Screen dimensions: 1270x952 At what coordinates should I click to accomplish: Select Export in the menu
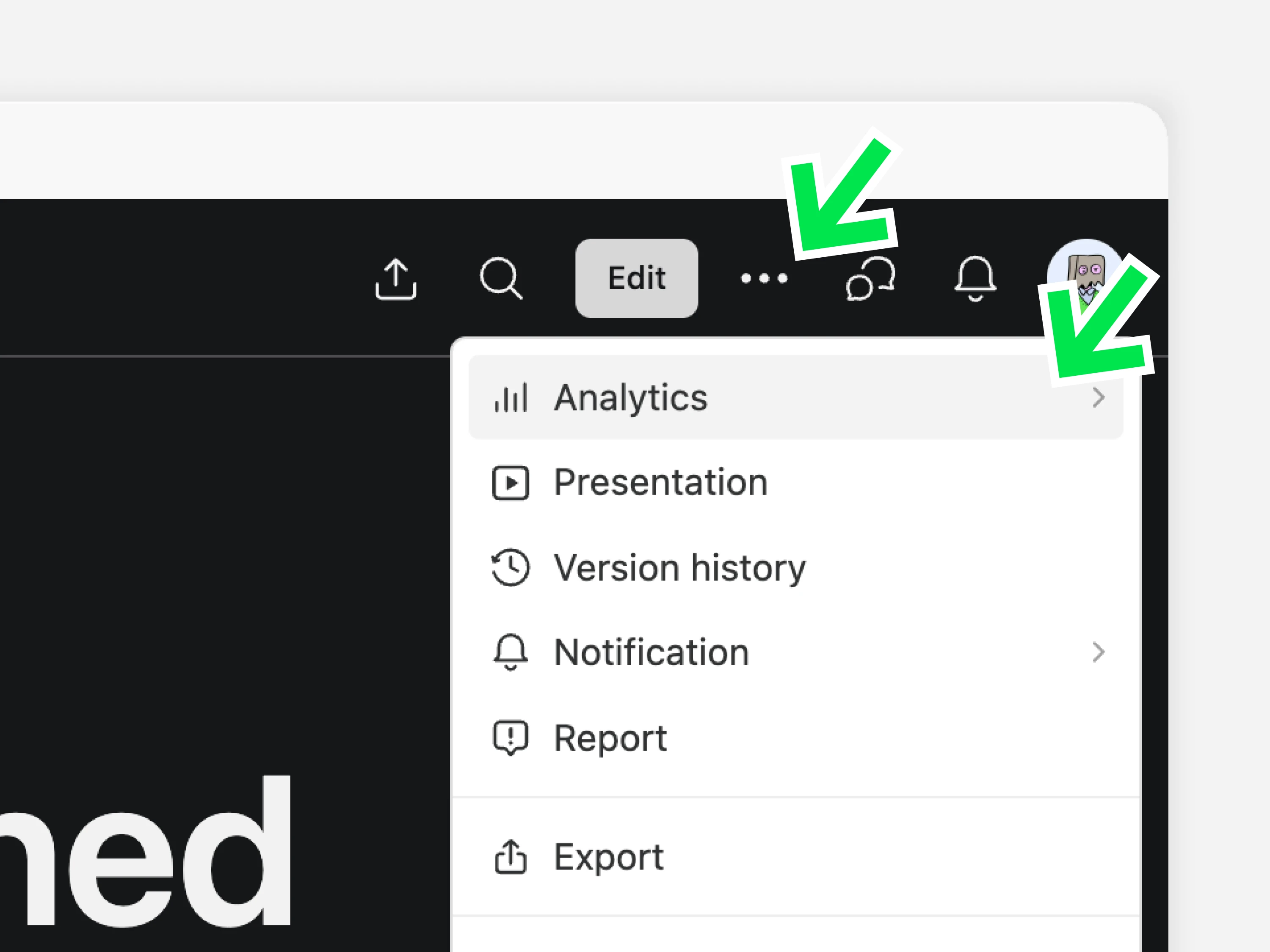click(x=795, y=857)
